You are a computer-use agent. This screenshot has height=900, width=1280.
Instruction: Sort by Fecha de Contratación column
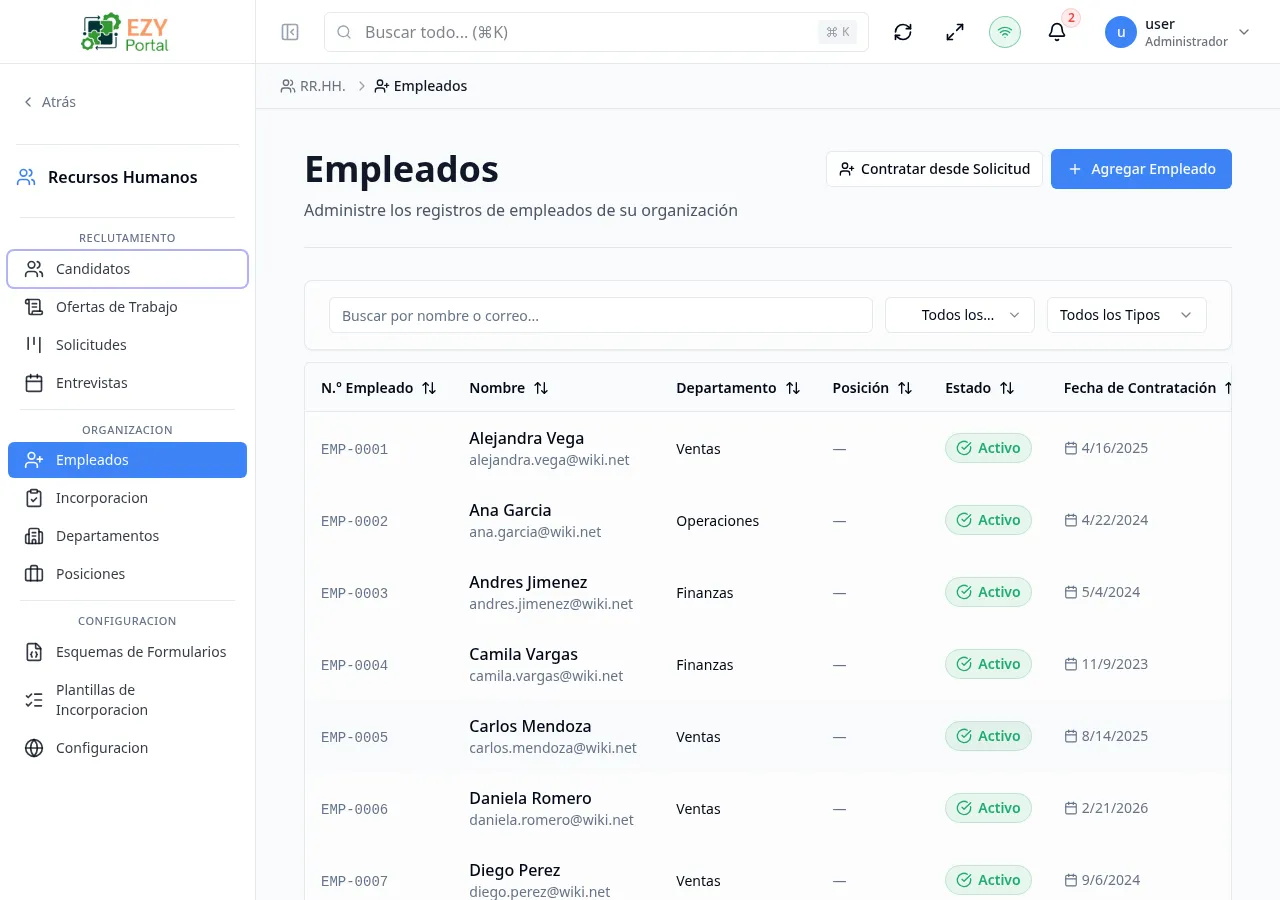[x=1147, y=388]
